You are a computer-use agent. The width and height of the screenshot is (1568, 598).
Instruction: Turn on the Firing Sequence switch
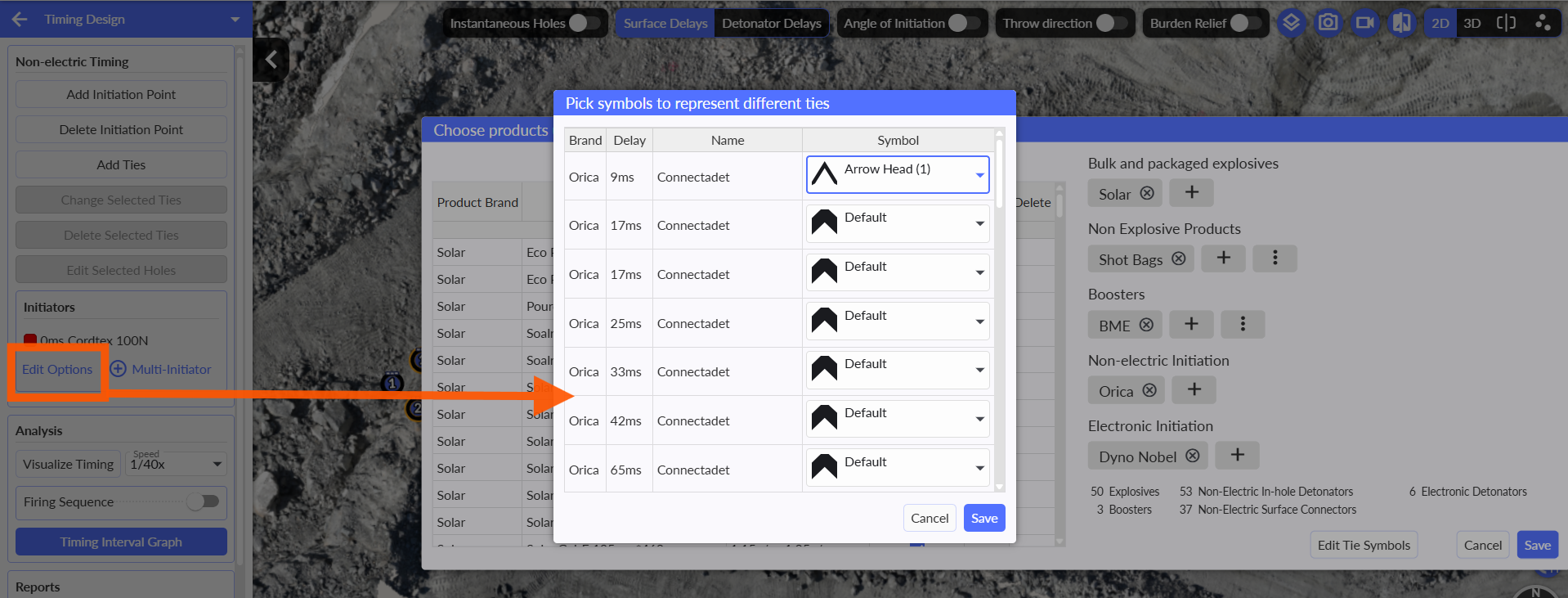[203, 501]
